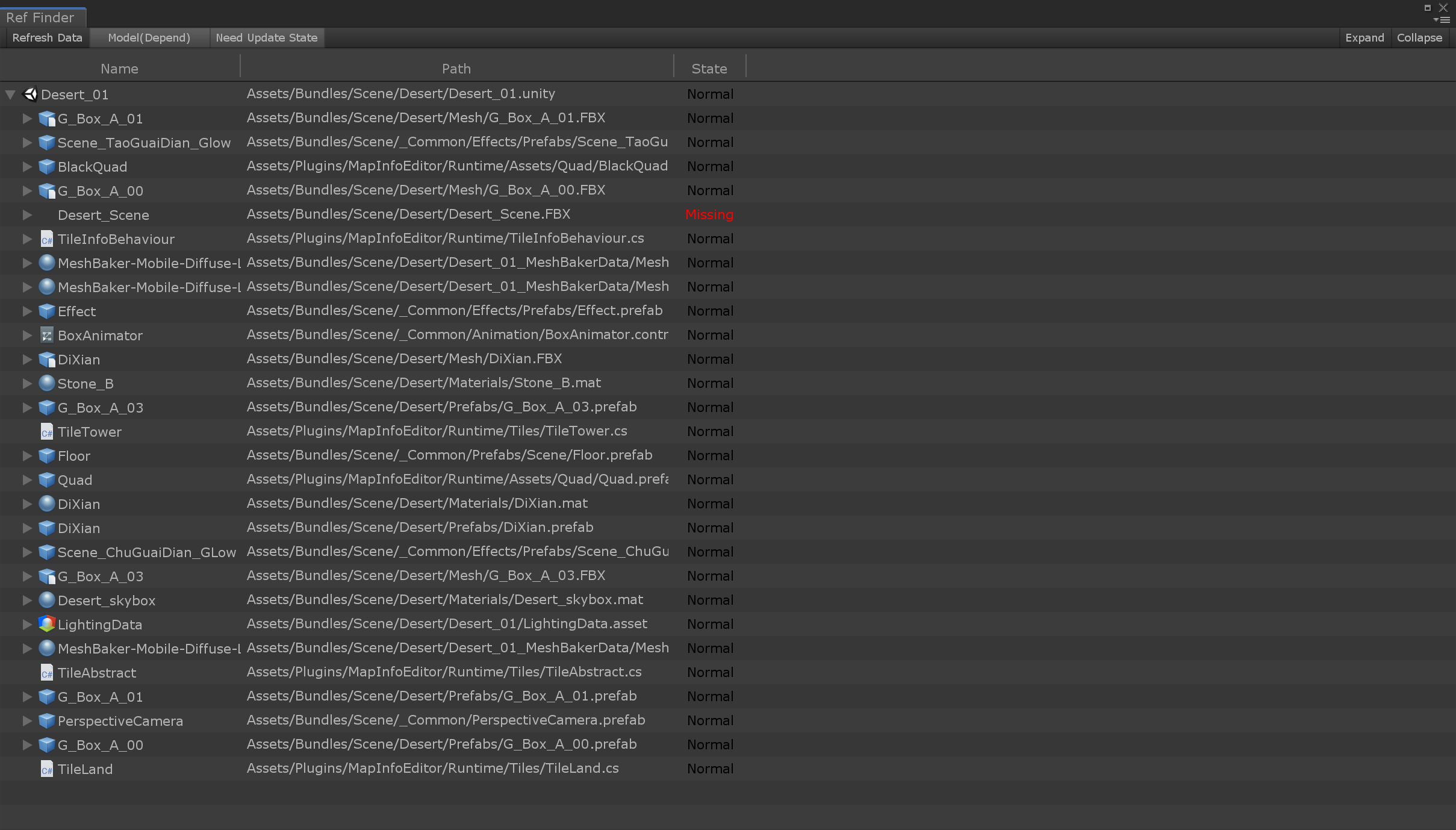Click Refresh Data button
This screenshot has height=830, width=1456.
pyautogui.click(x=47, y=38)
